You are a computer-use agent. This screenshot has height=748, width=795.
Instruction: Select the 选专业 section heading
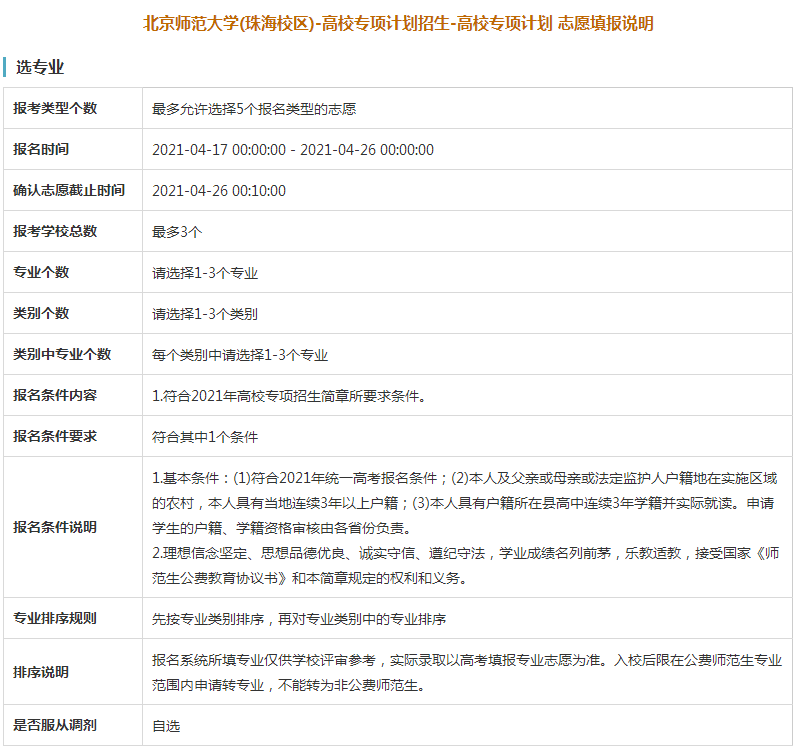pyautogui.click(x=40, y=67)
